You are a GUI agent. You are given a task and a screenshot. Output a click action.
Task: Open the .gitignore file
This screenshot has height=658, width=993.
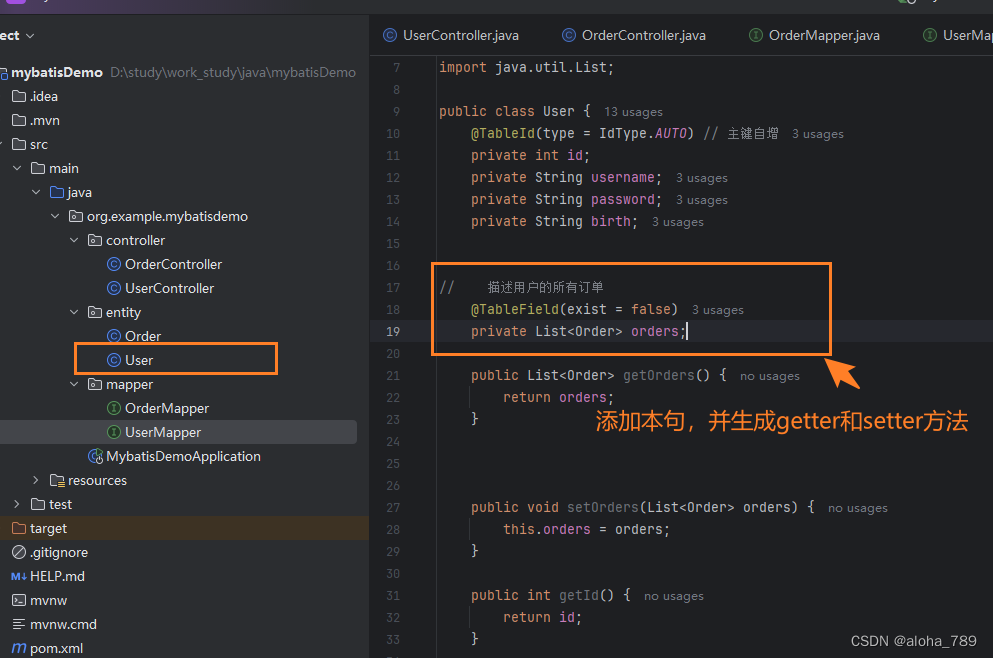(59, 552)
